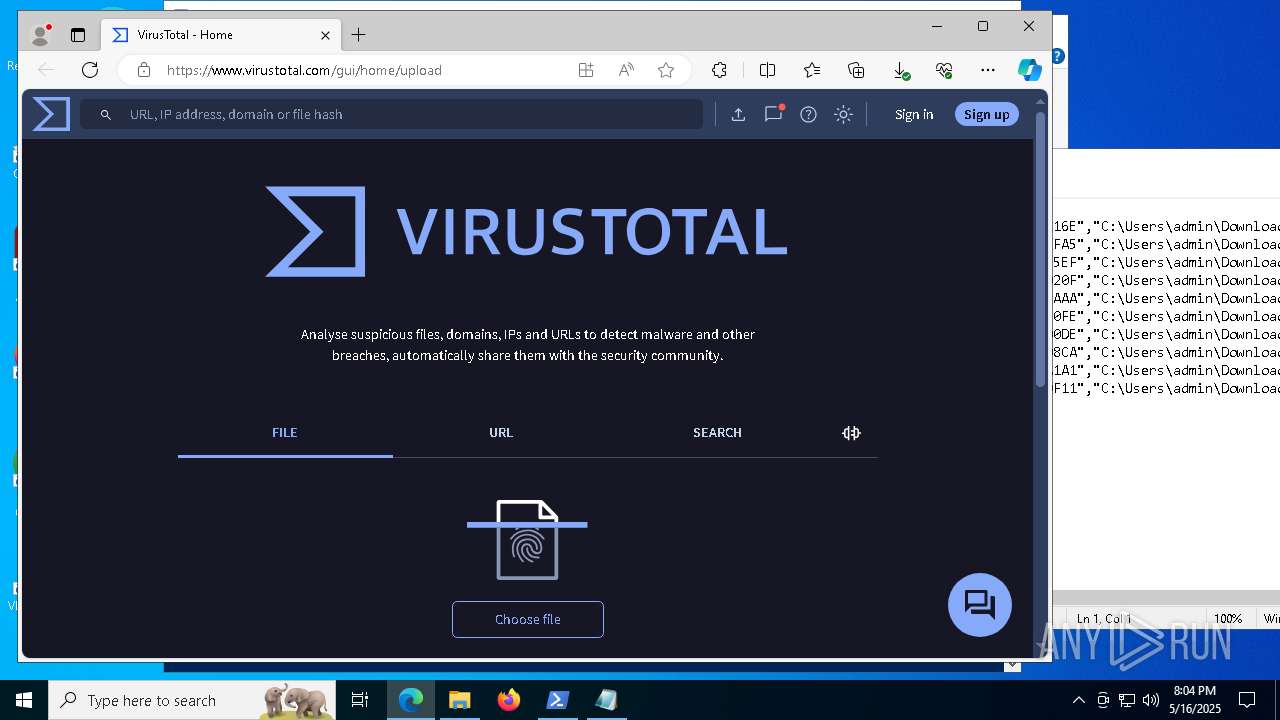Screen dimensions: 1280x720
Task: Click the browser refresh button
Action: tap(90, 70)
